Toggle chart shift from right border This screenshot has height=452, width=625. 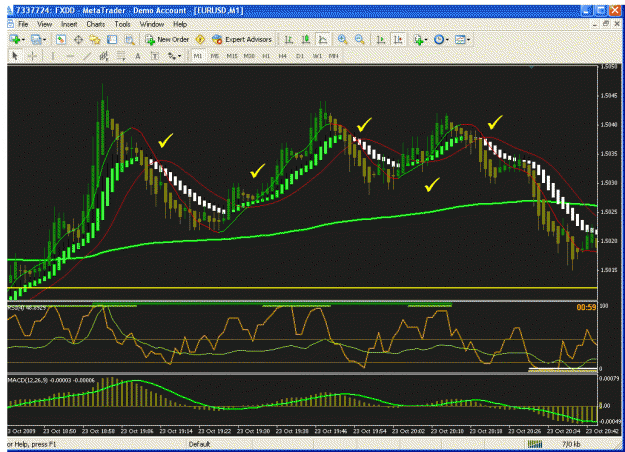[398, 39]
